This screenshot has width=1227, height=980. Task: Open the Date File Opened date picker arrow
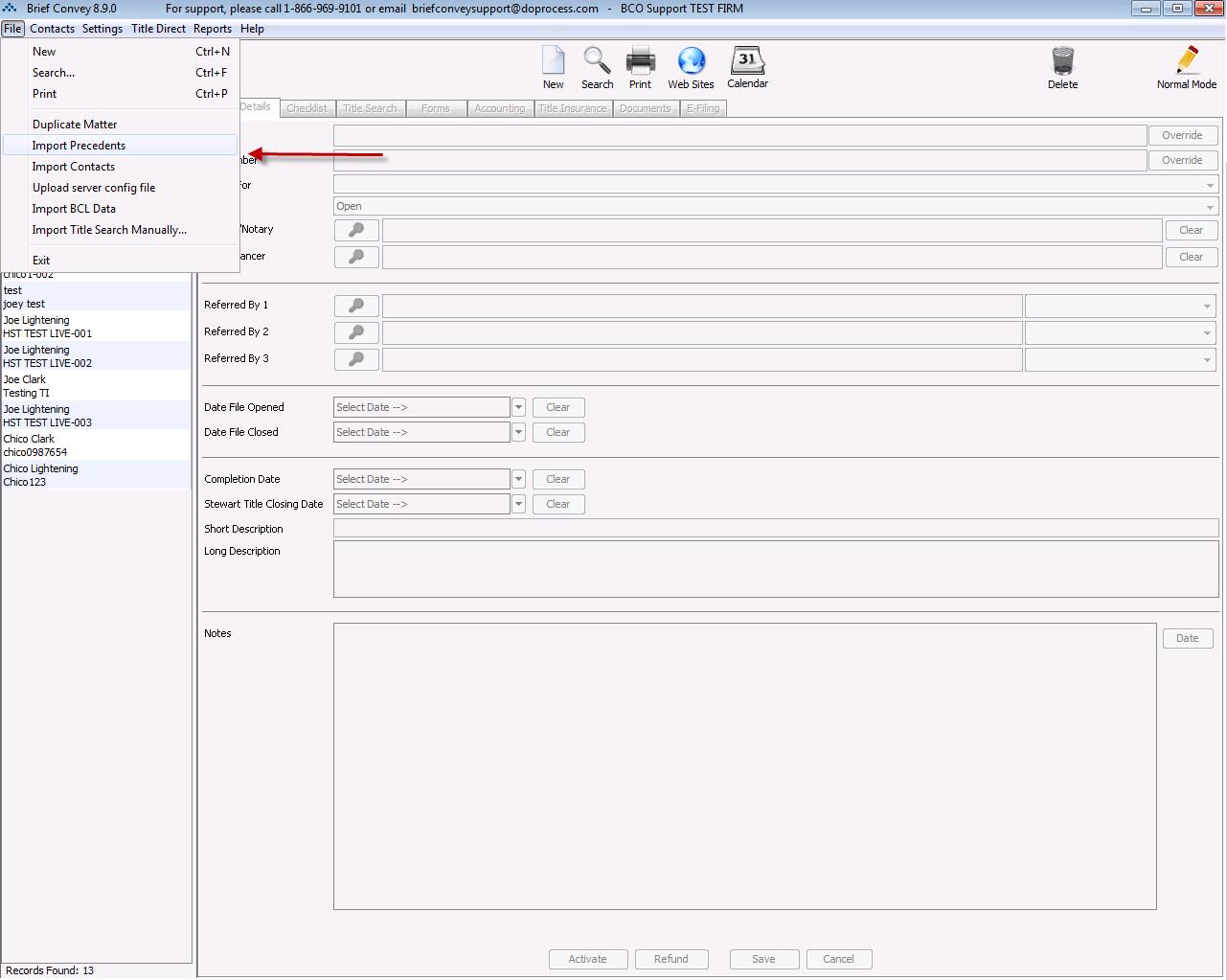518,407
